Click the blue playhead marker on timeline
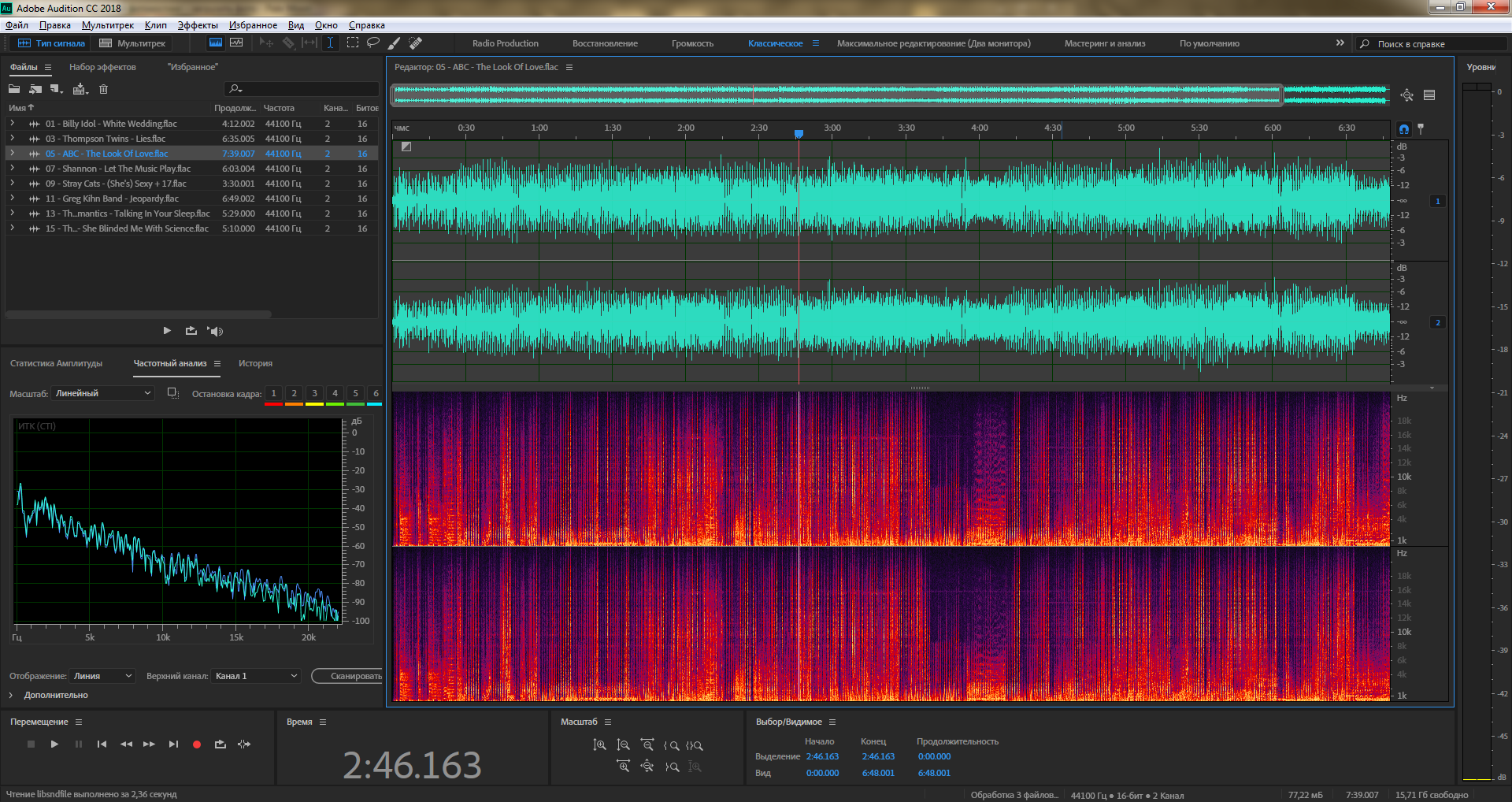This screenshot has height=802, width=1512. click(x=799, y=134)
